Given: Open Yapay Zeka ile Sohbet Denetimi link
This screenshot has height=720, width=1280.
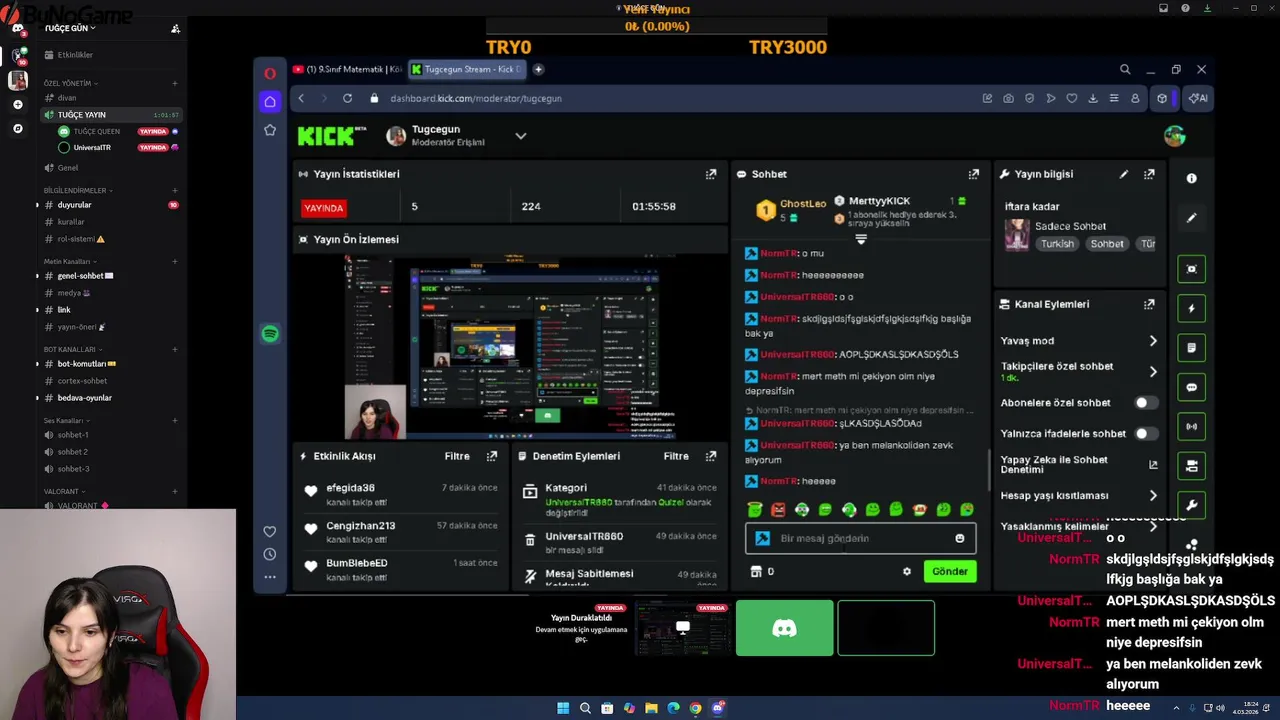Looking at the screenshot, I should click(x=1079, y=464).
